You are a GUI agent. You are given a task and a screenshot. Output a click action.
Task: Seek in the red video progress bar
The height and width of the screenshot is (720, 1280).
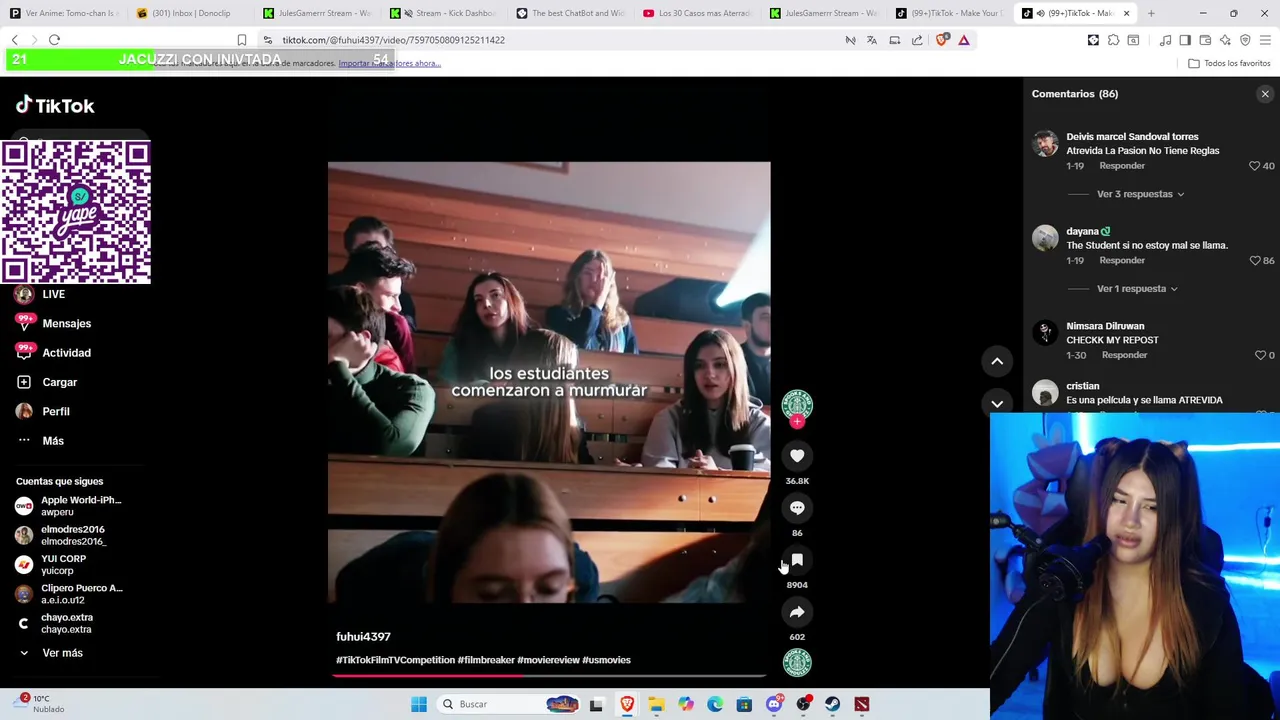pos(549,676)
